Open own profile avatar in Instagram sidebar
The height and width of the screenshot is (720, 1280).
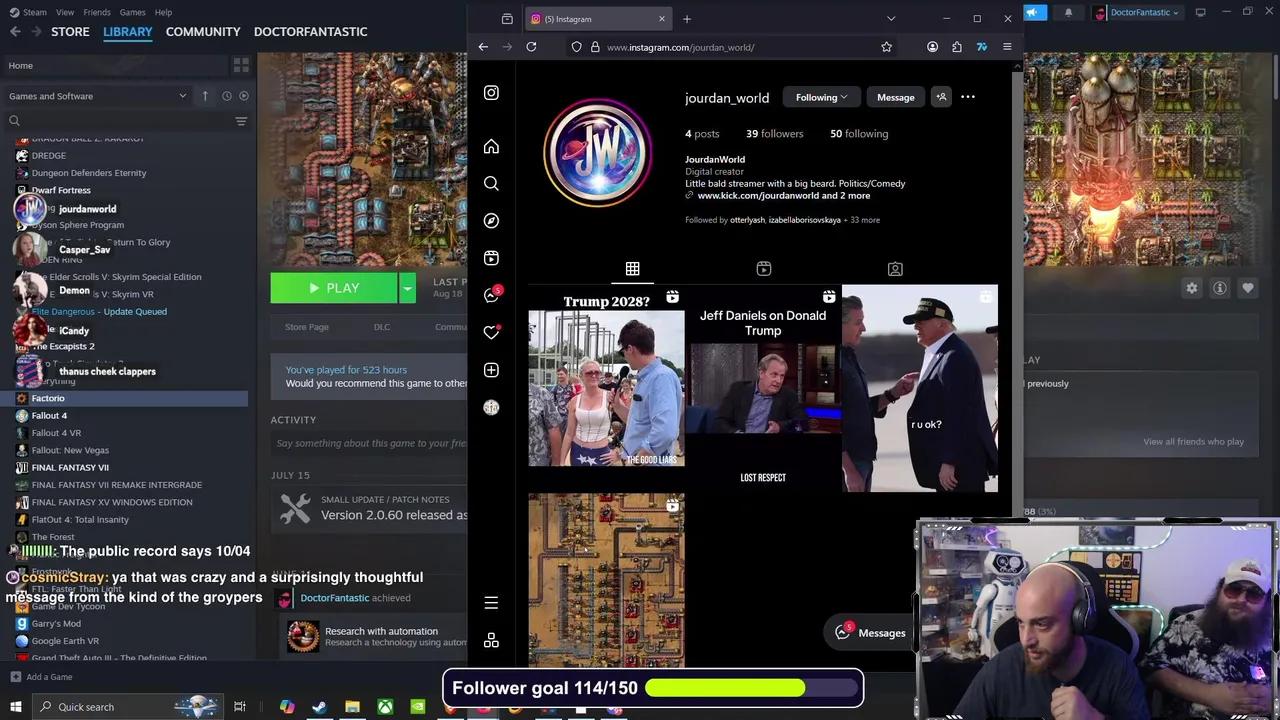click(x=491, y=407)
